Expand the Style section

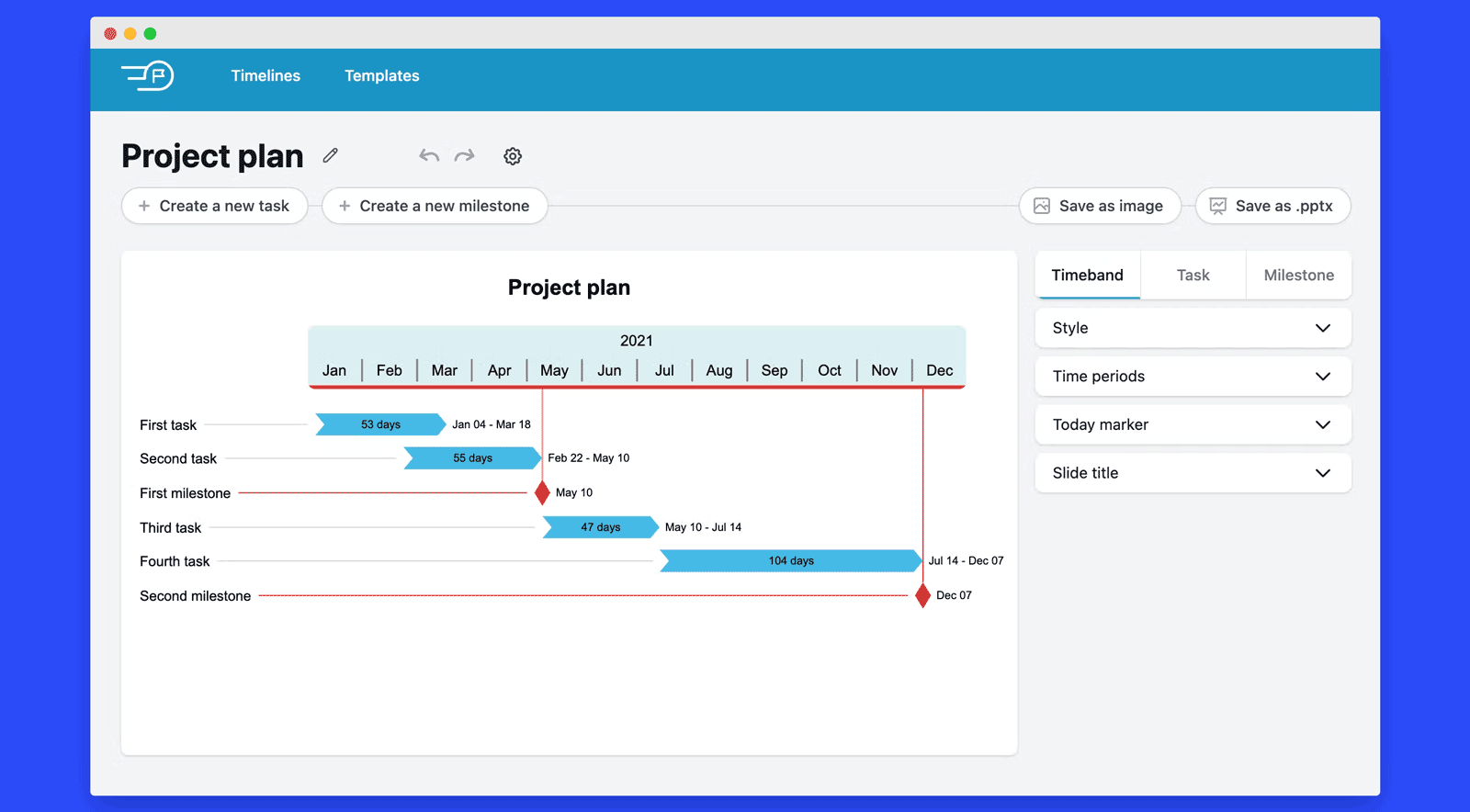[x=1193, y=328]
